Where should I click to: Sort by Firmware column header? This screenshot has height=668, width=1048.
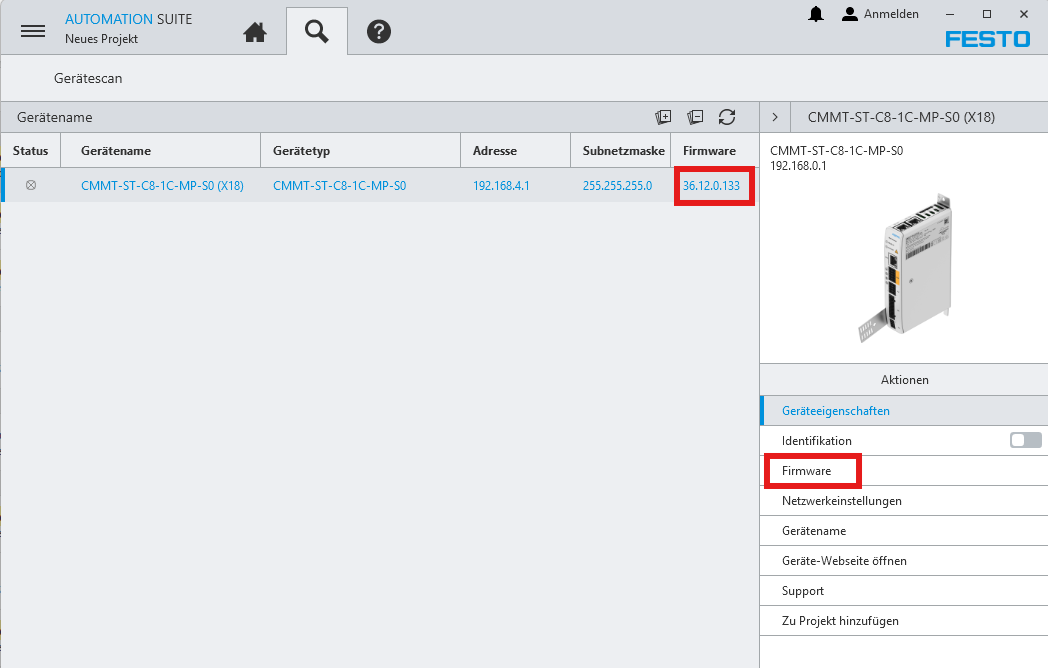(714, 150)
